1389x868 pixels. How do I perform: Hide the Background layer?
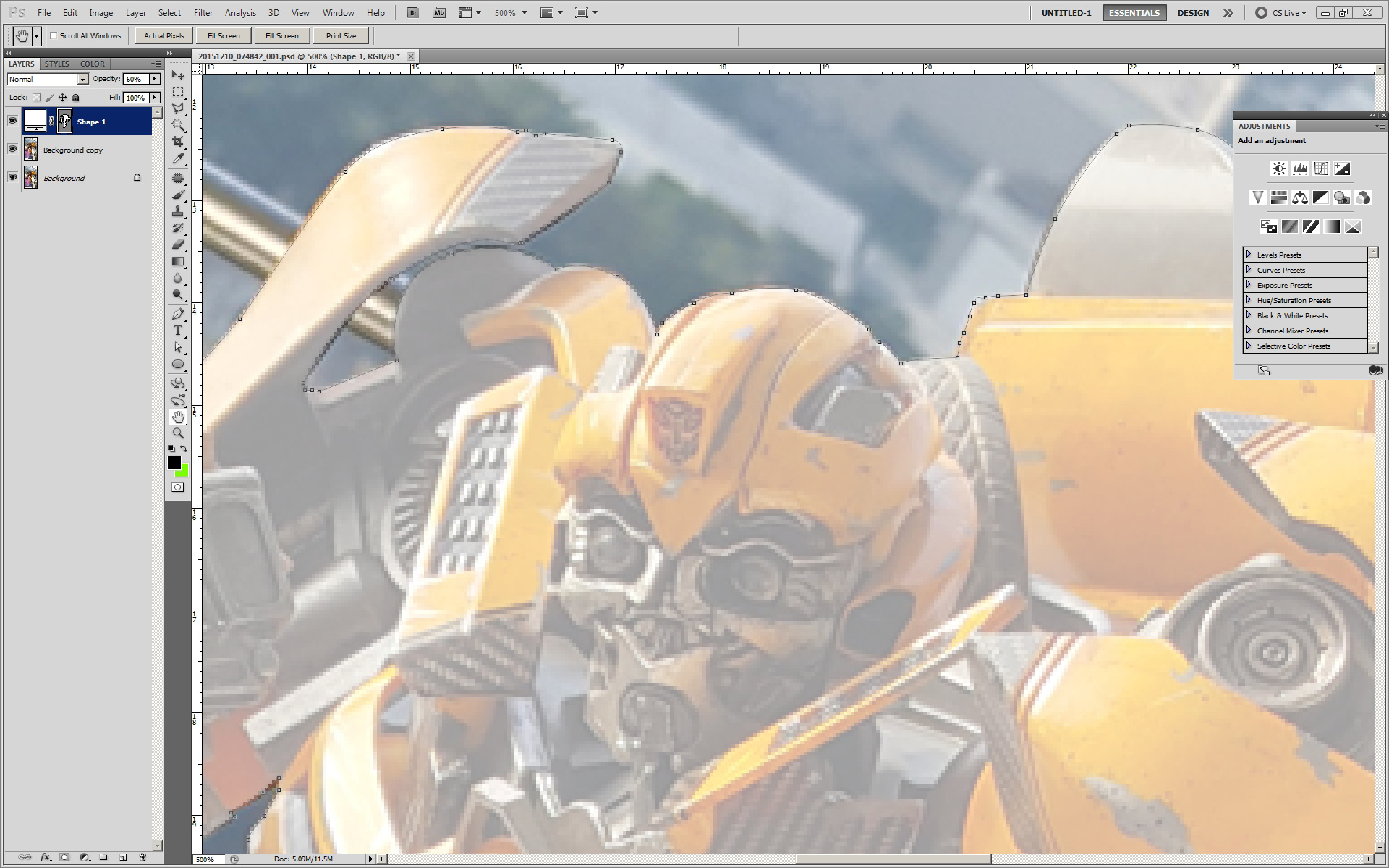(x=12, y=177)
